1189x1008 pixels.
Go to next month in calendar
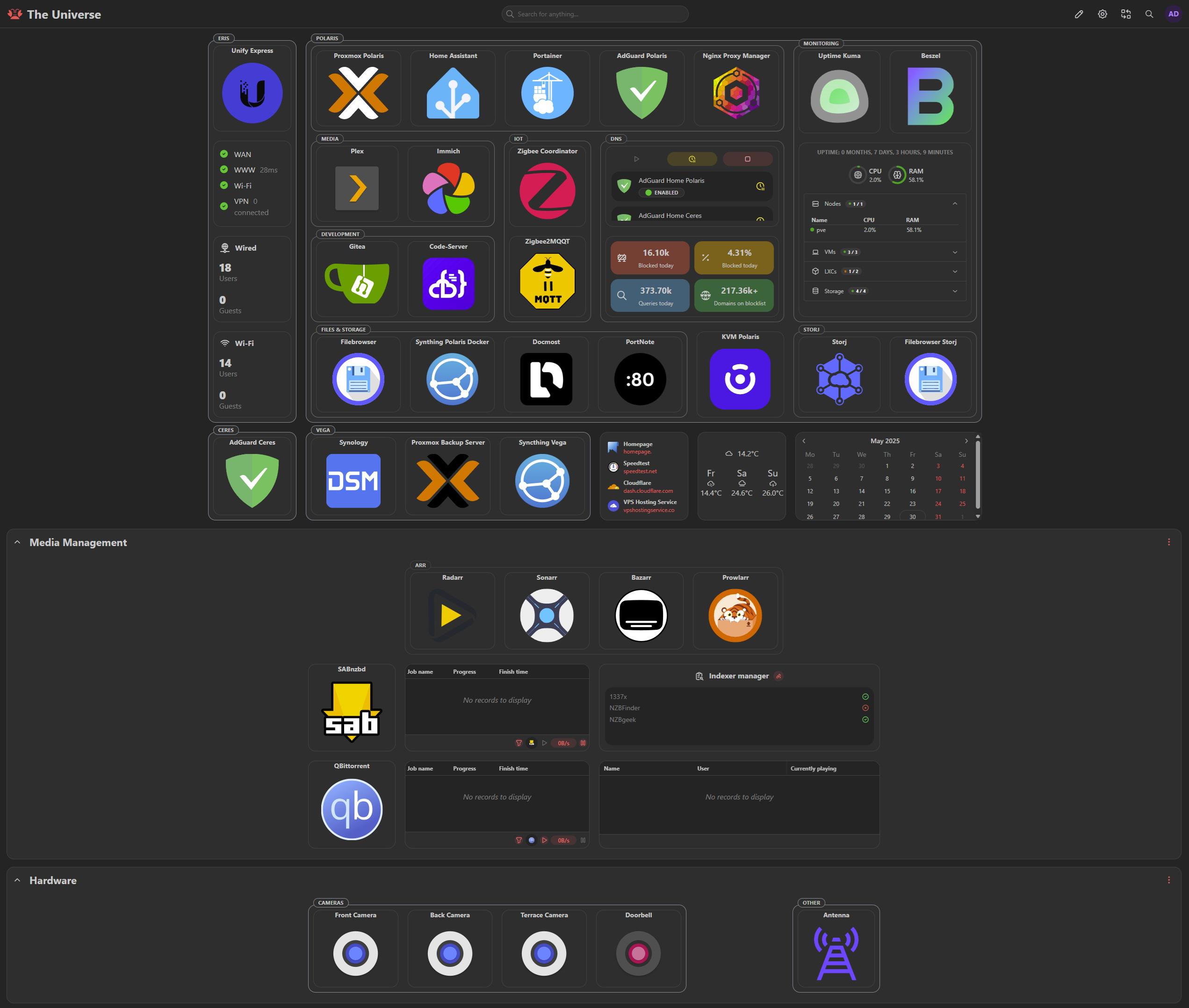click(x=966, y=440)
